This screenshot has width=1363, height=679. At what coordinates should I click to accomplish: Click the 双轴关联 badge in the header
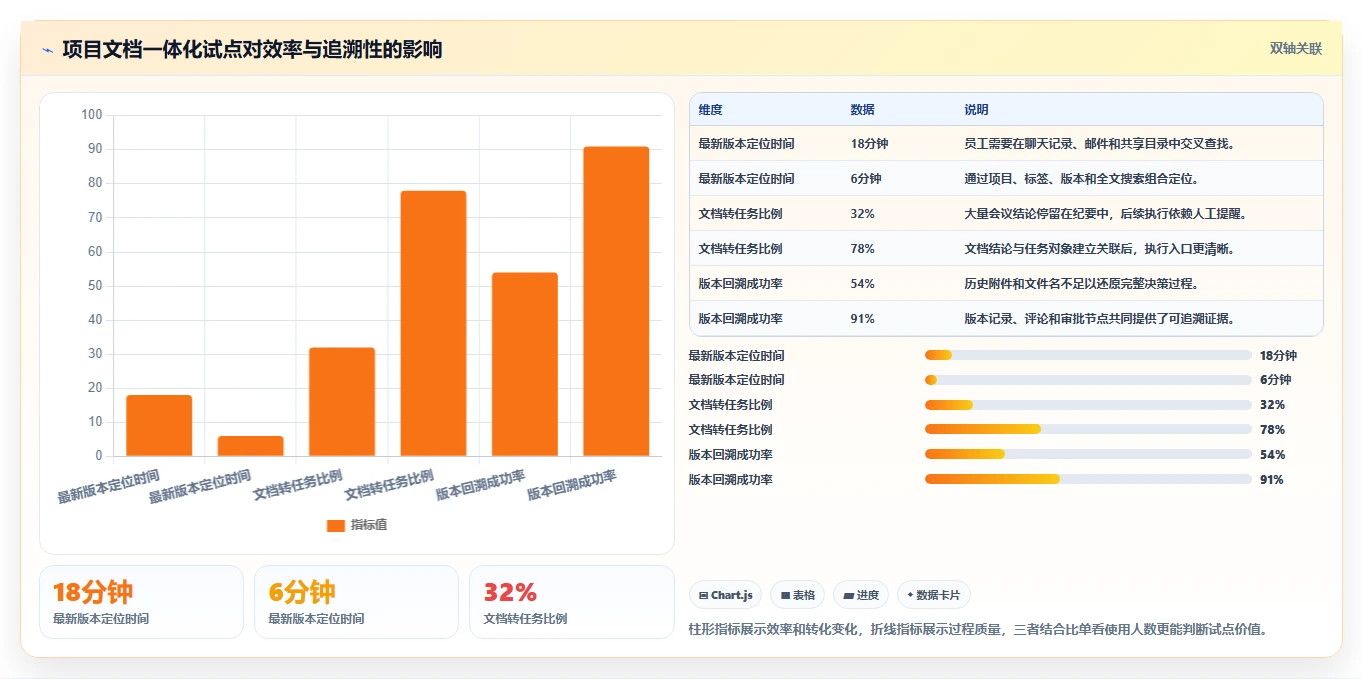[x=1296, y=48]
